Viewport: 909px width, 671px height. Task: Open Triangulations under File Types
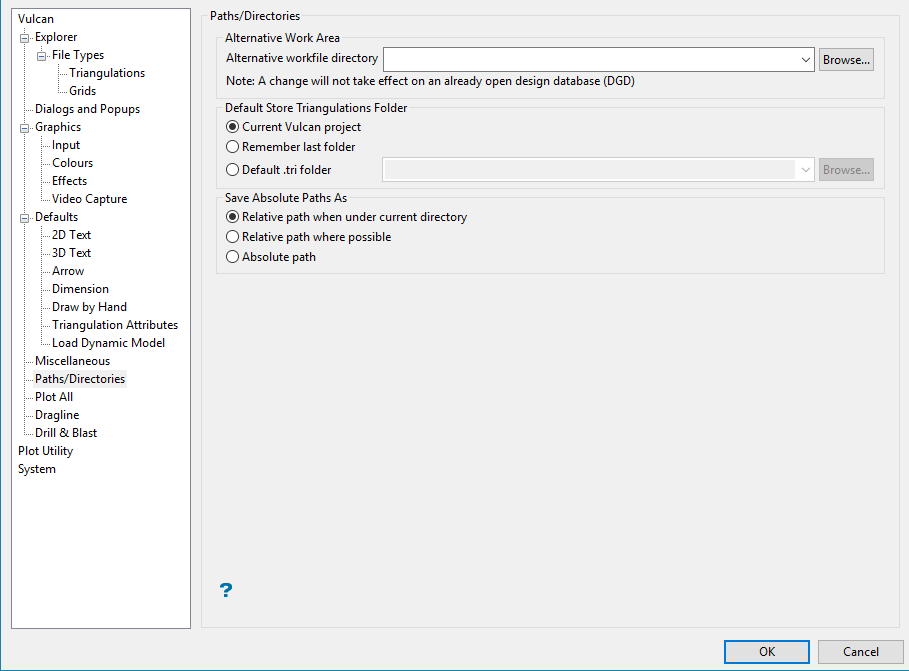(107, 73)
